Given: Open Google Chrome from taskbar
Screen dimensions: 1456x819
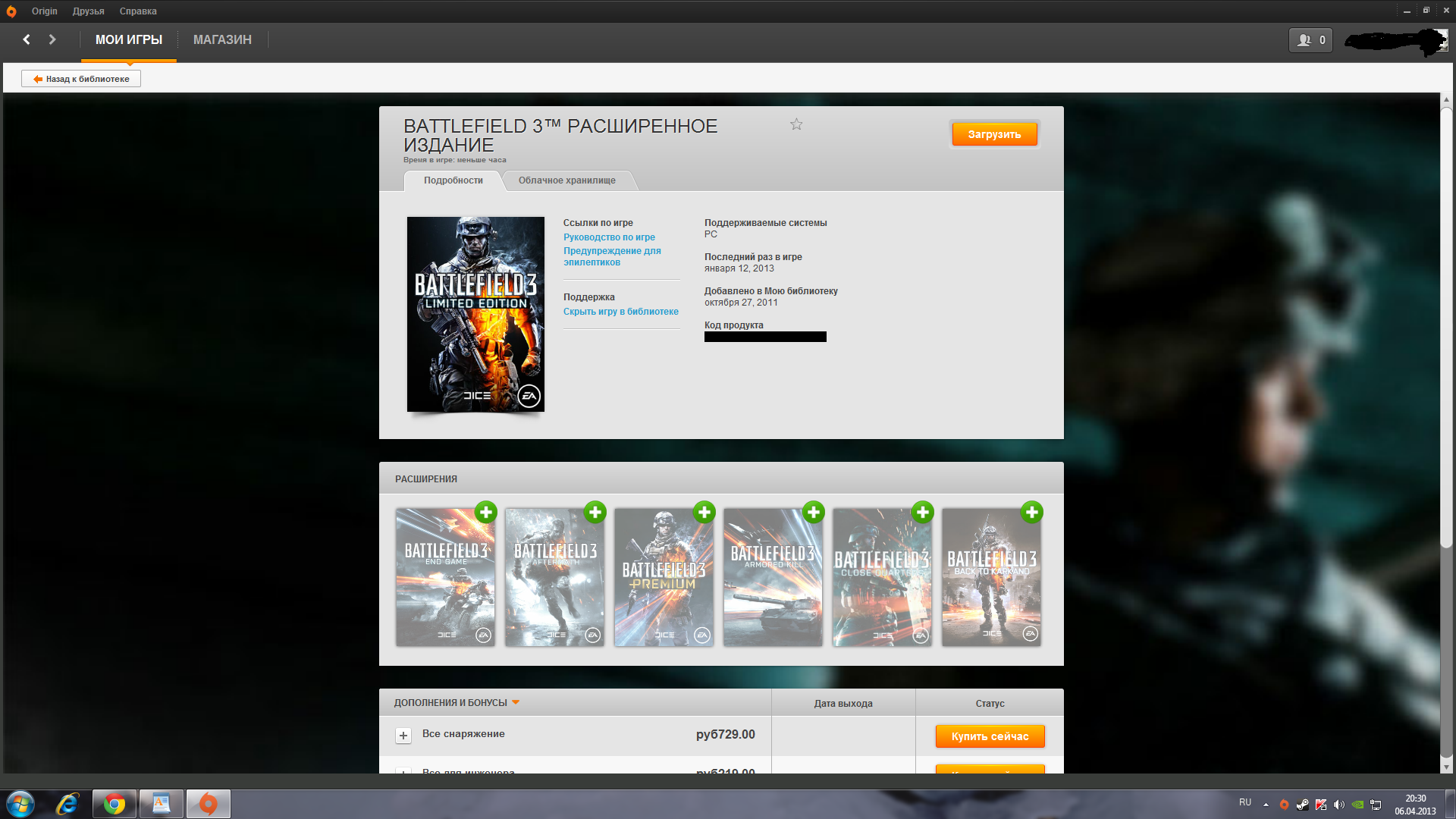Looking at the screenshot, I should click(x=115, y=804).
